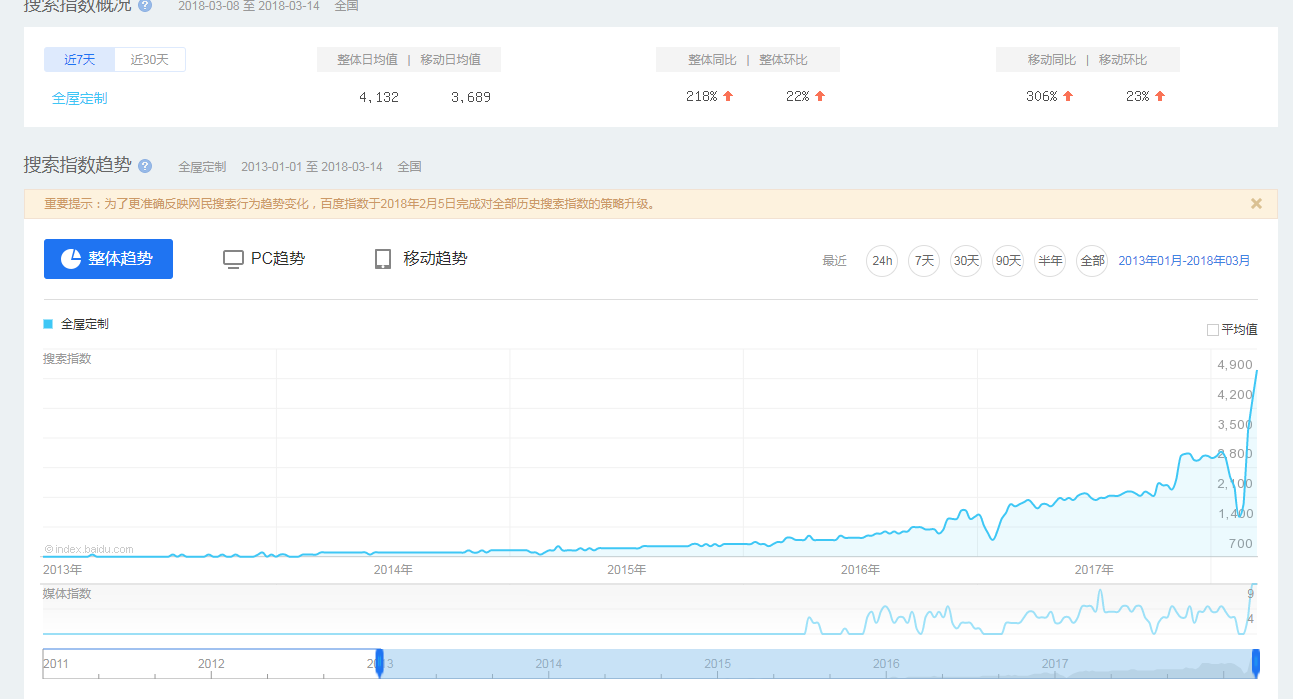Enable the 平均值 checkbox
Image resolution: width=1293 pixels, height=699 pixels.
(1213, 329)
